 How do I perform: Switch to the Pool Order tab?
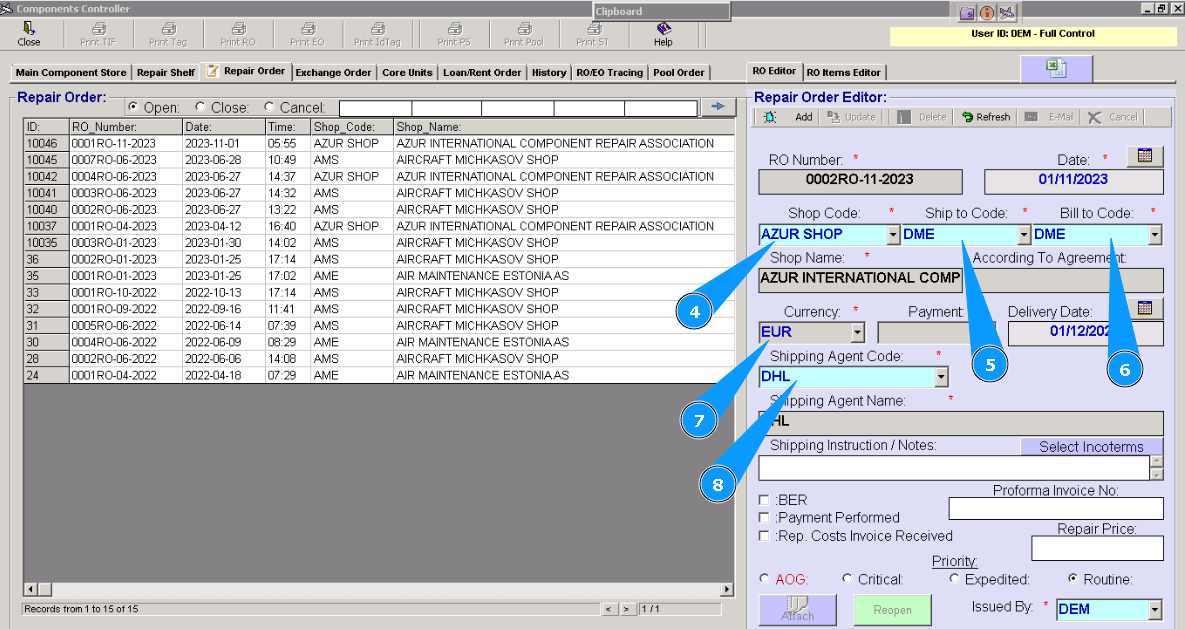(x=679, y=73)
